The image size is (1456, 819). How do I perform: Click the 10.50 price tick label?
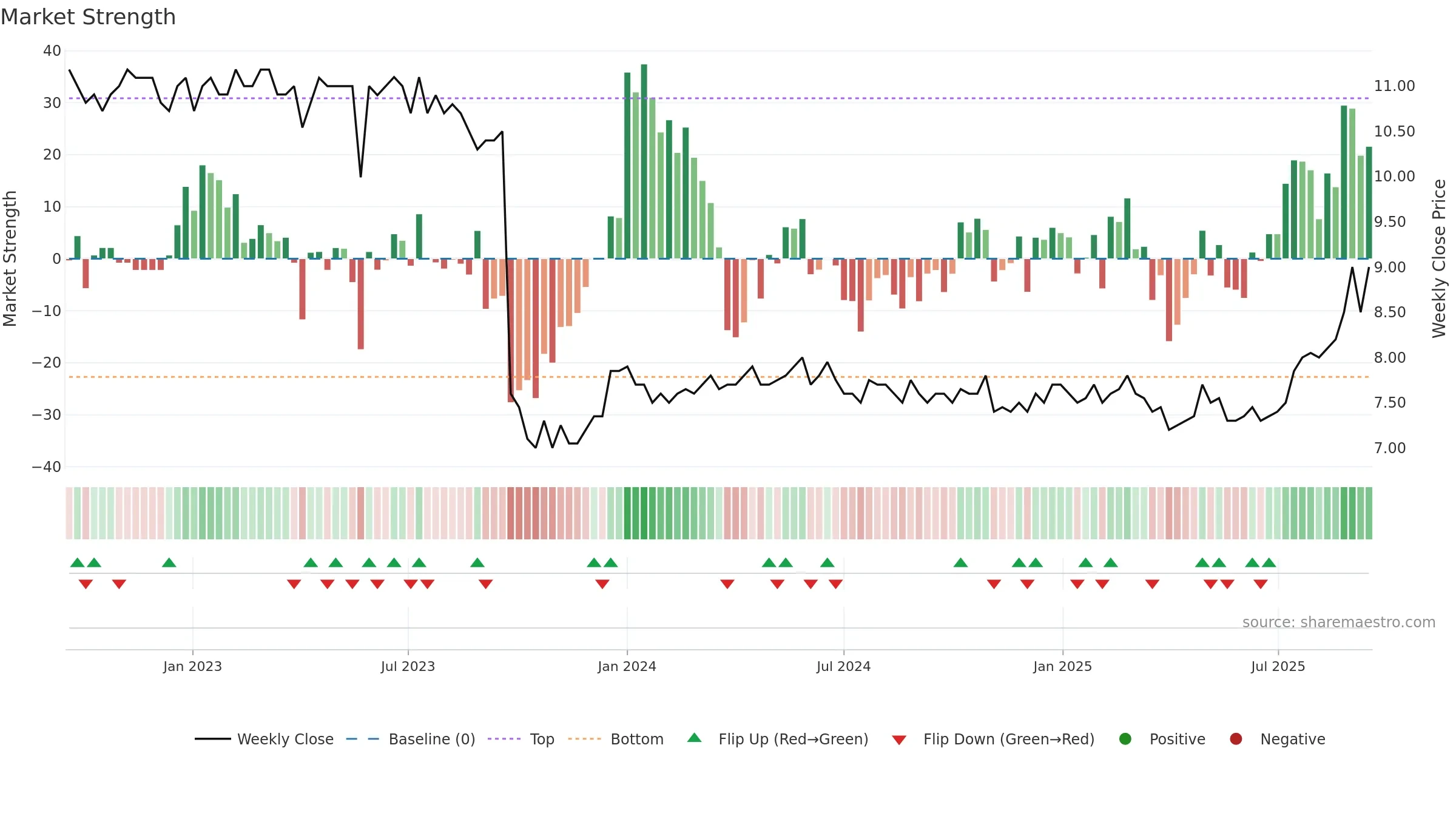coord(1394,132)
